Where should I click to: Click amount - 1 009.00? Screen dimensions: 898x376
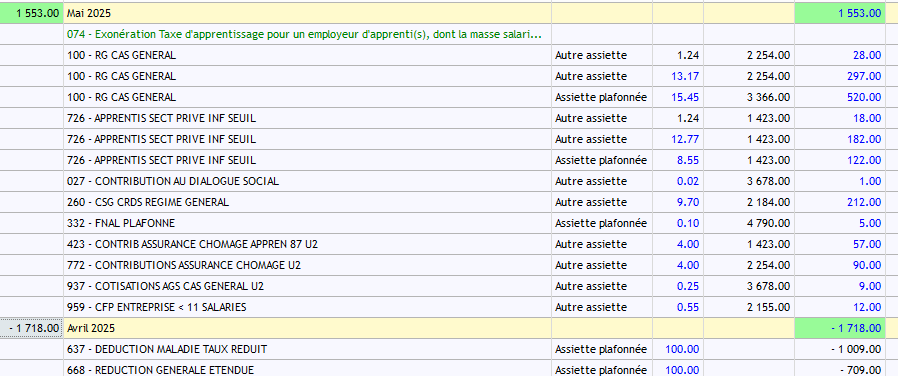click(856, 349)
